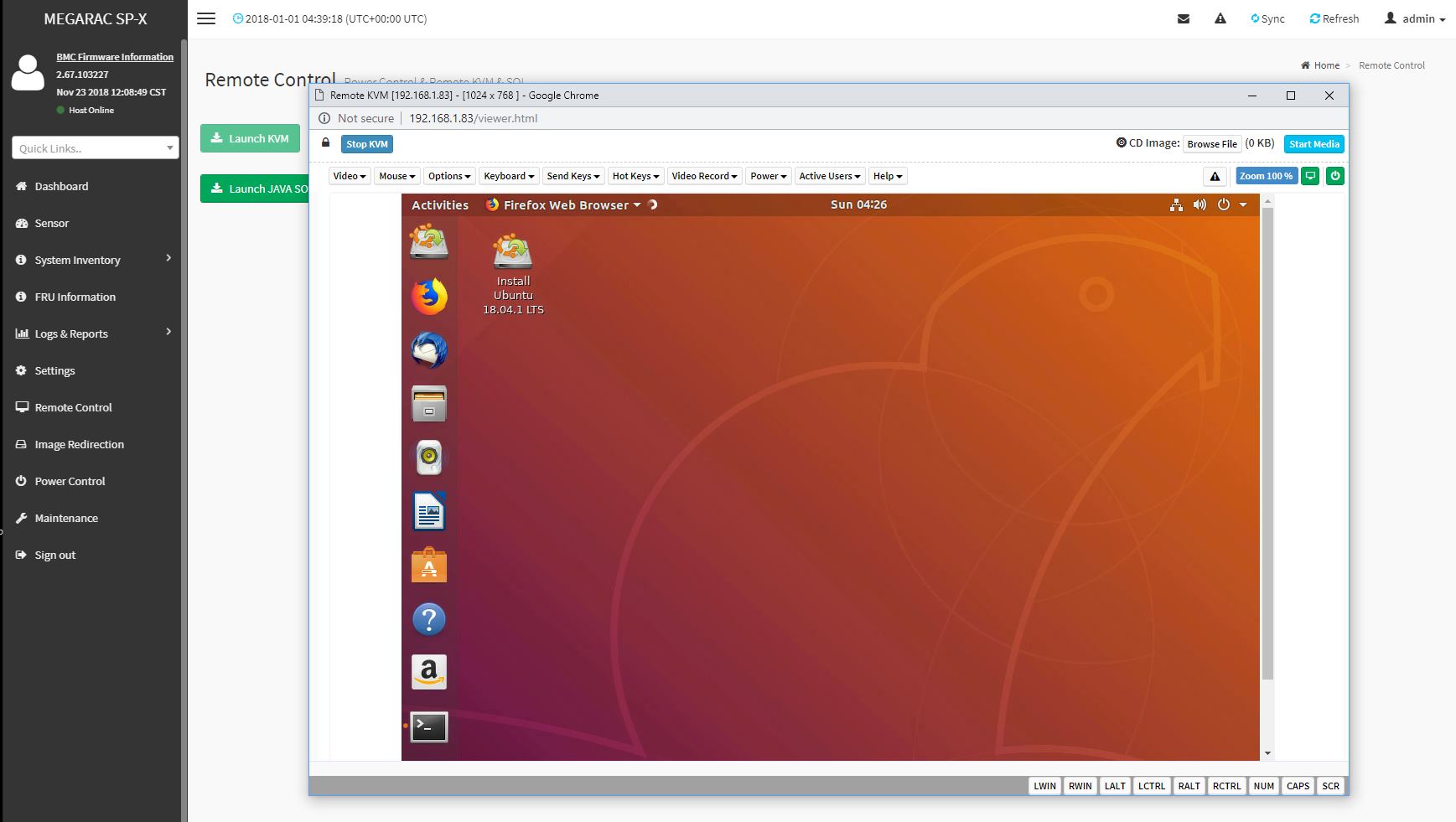Click the Ubuntu volume speaker icon
Screen dimensions: 1456x822
(1200, 204)
